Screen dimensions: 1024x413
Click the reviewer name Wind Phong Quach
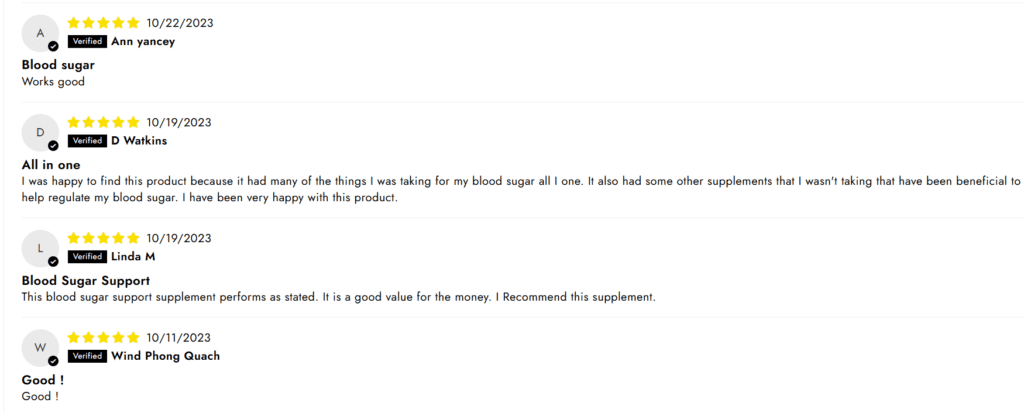pyautogui.click(x=165, y=356)
